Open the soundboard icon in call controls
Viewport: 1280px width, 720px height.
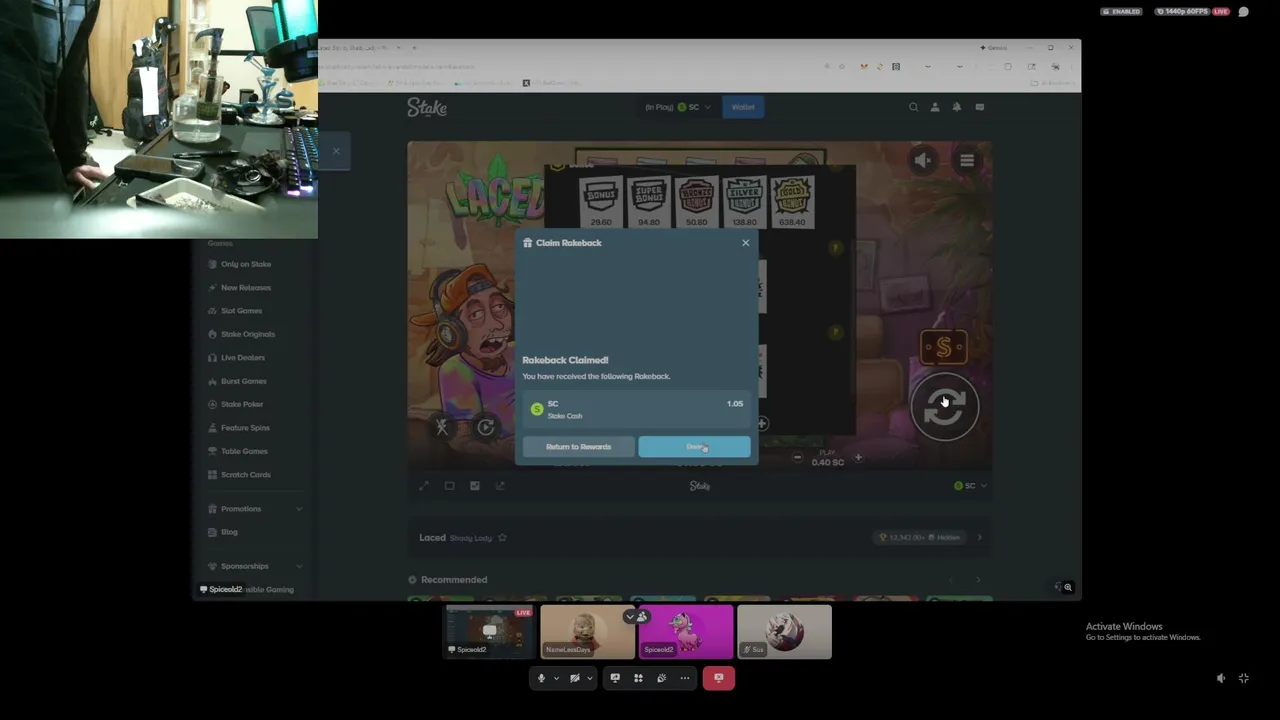pos(661,678)
